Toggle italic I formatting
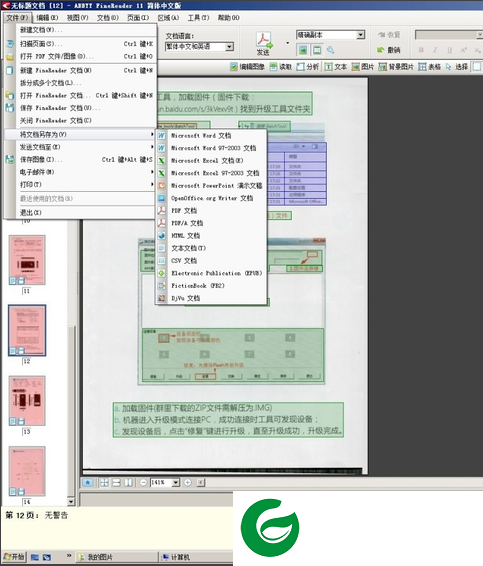This screenshot has height=566, width=483. 435,50
